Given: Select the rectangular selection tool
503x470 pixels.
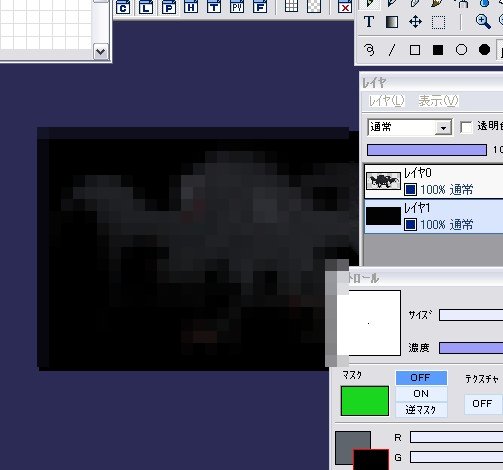Looking at the screenshot, I should 438,23.
